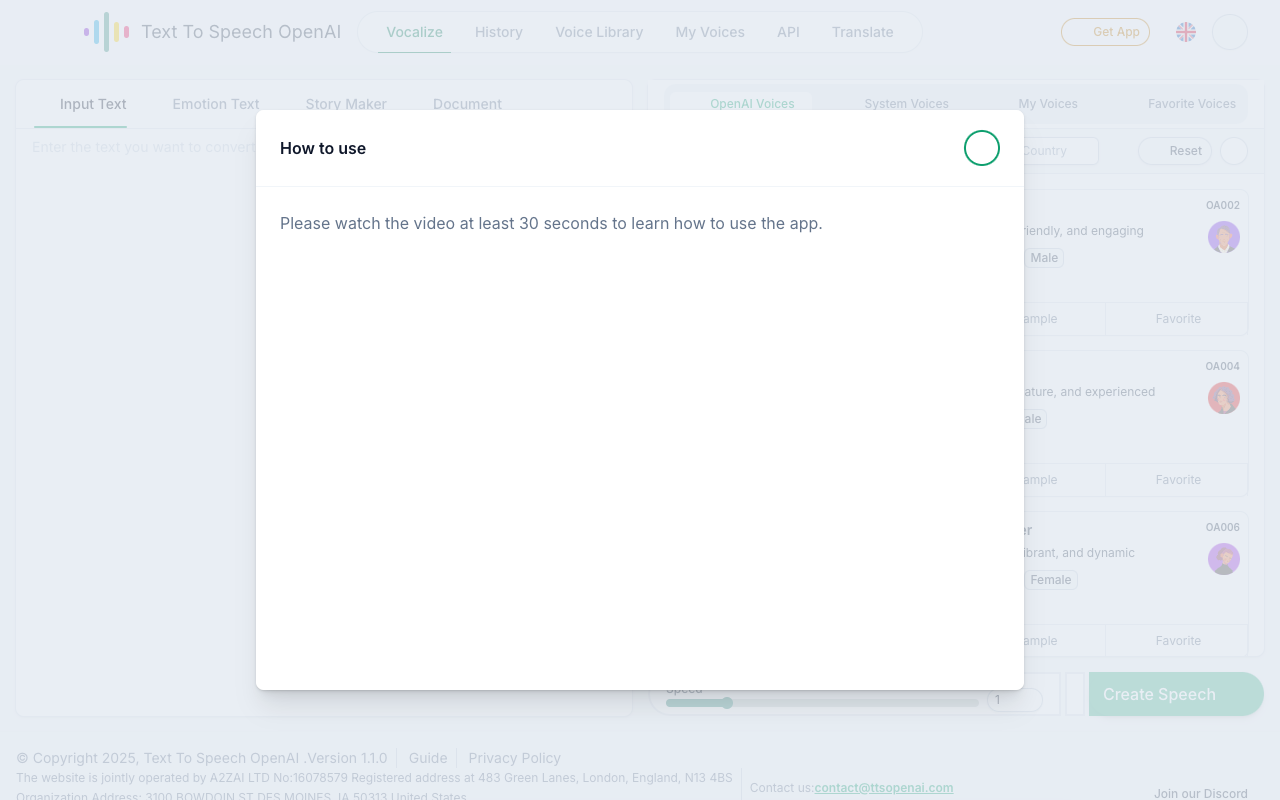Switch to Document tab

pyautogui.click(x=467, y=104)
